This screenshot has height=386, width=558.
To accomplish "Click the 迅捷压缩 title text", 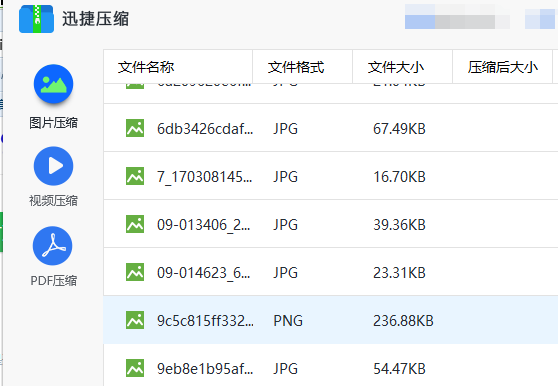I will 95,18.
